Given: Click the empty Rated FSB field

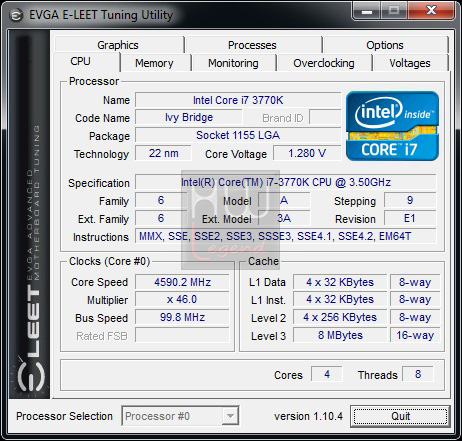Looking at the screenshot, I should (182, 335).
